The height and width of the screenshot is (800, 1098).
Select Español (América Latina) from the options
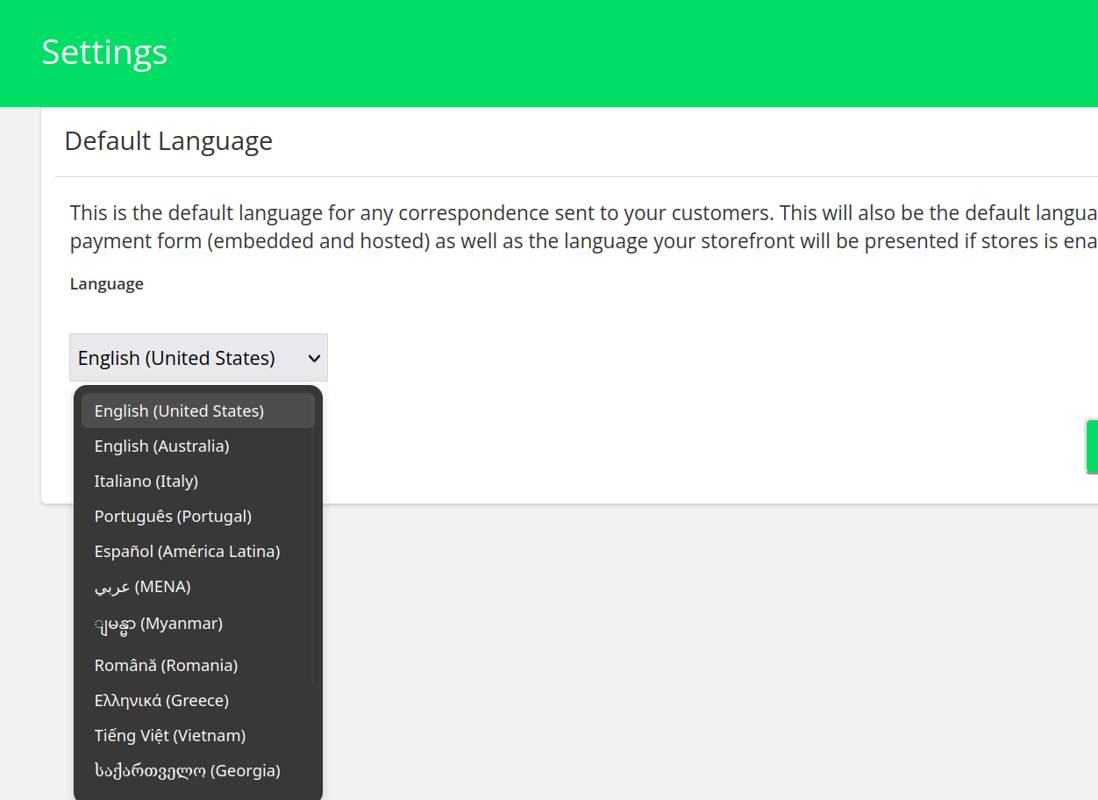click(186, 551)
